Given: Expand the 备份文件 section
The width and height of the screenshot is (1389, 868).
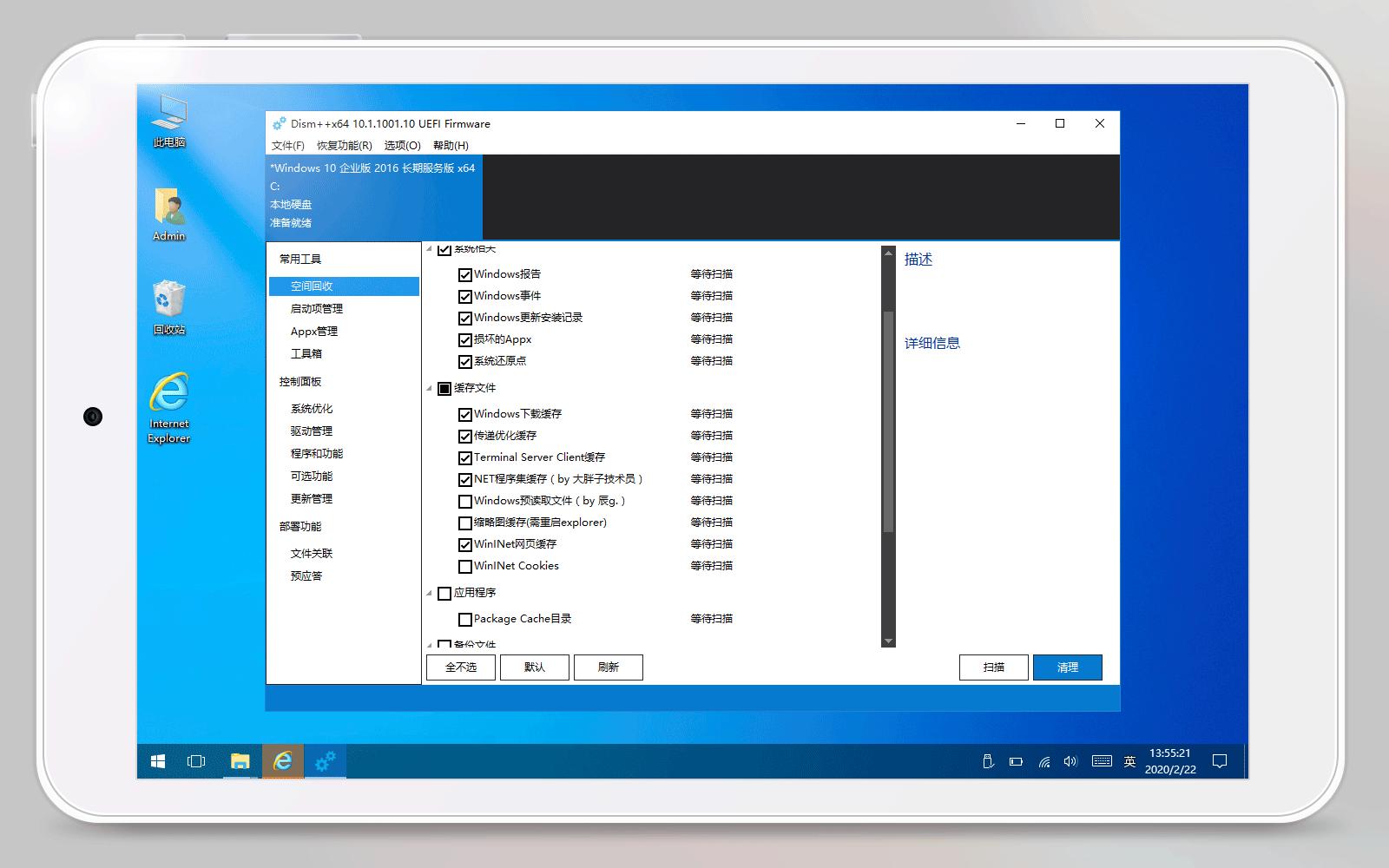Looking at the screenshot, I should click(x=431, y=643).
